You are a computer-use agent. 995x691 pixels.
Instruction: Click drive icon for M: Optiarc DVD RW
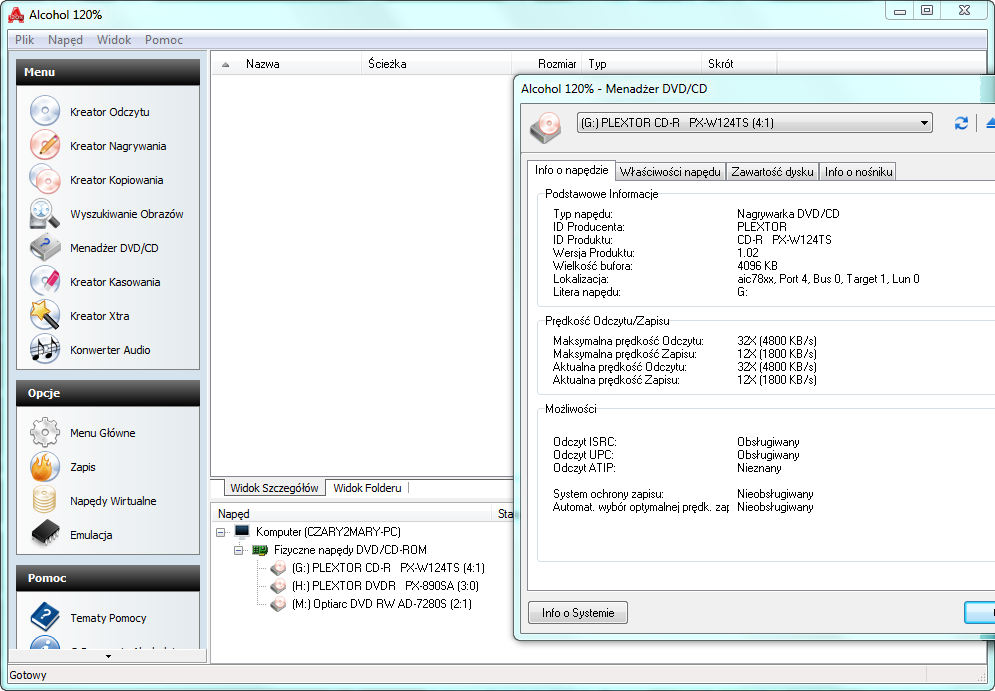coord(278,603)
